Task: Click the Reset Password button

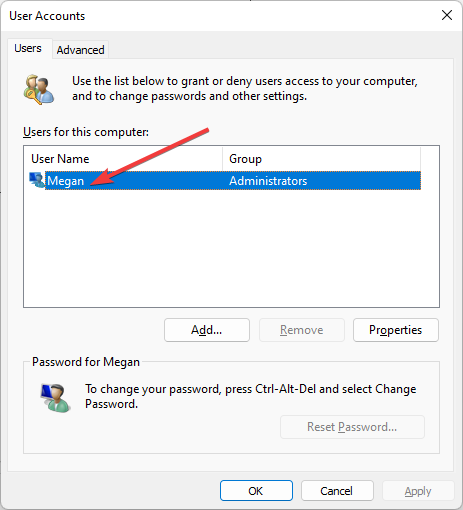Action: point(352,427)
